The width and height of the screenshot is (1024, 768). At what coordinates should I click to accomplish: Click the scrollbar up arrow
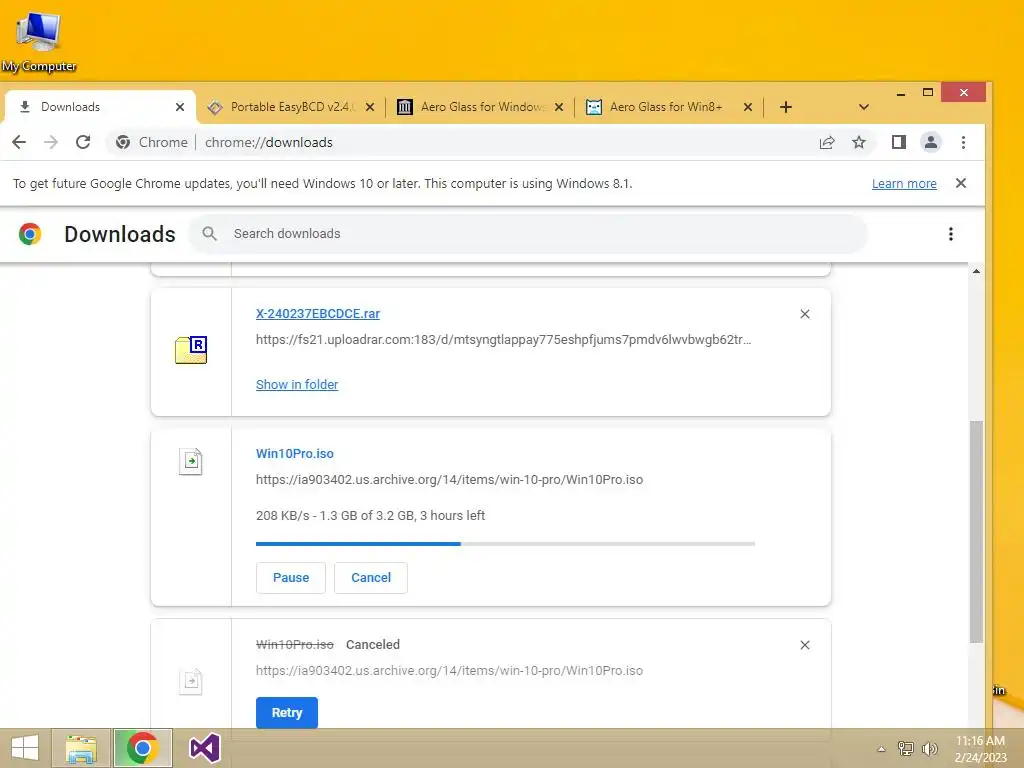(976, 270)
